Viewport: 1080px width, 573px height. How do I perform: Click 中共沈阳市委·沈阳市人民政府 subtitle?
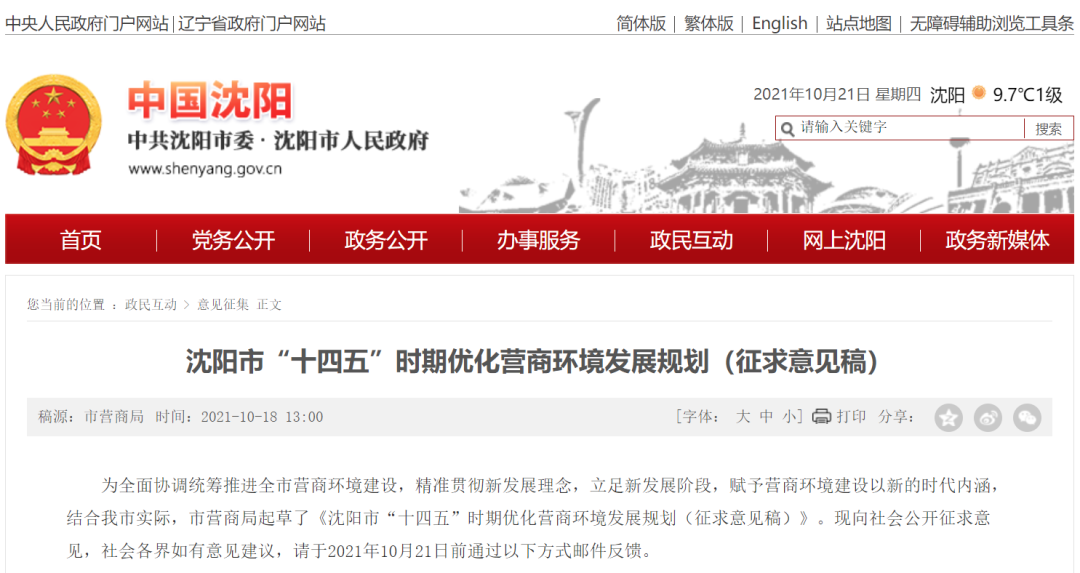(x=278, y=140)
